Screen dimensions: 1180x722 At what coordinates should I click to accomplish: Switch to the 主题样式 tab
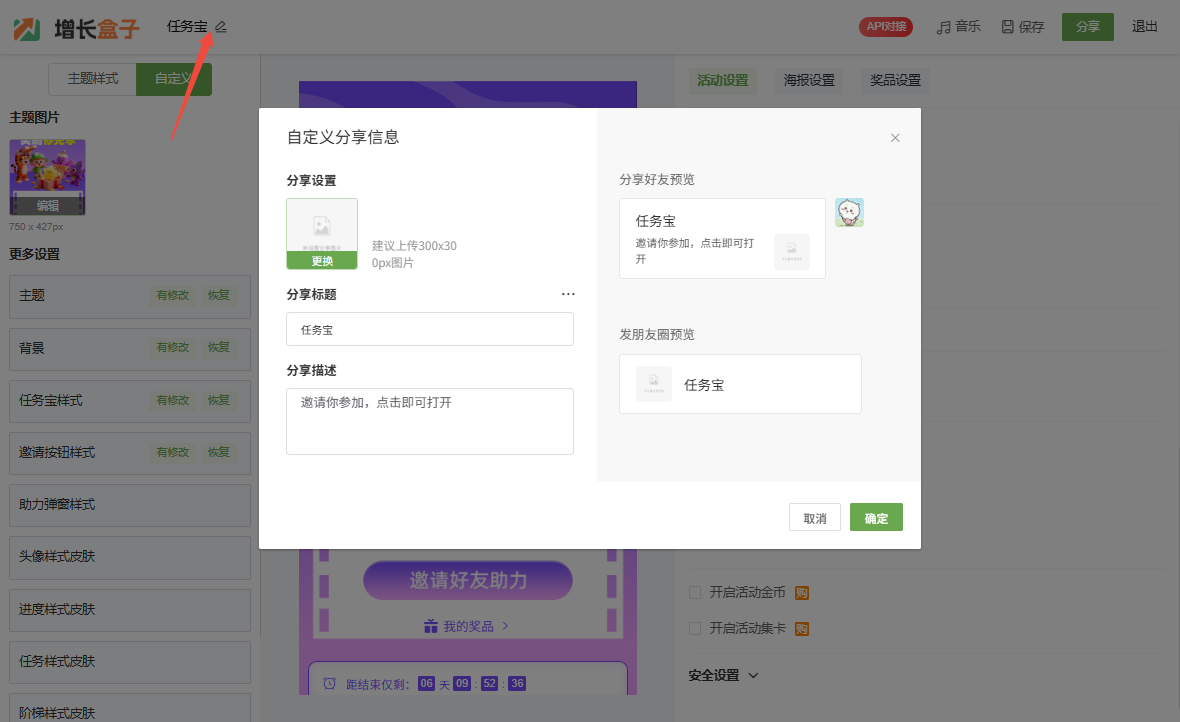pyautogui.click(x=92, y=79)
